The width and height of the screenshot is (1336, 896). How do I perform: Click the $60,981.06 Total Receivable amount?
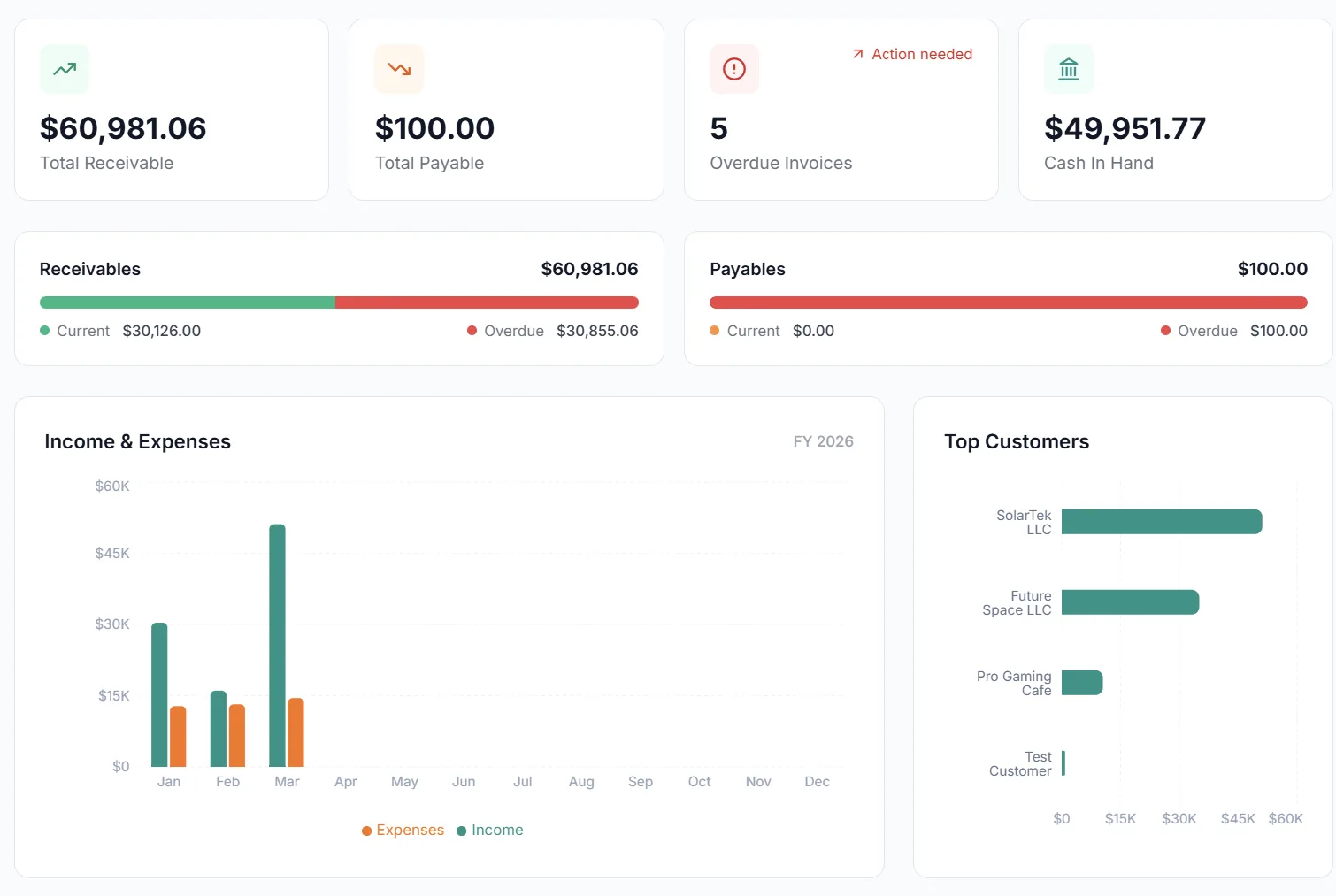pyautogui.click(x=123, y=128)
